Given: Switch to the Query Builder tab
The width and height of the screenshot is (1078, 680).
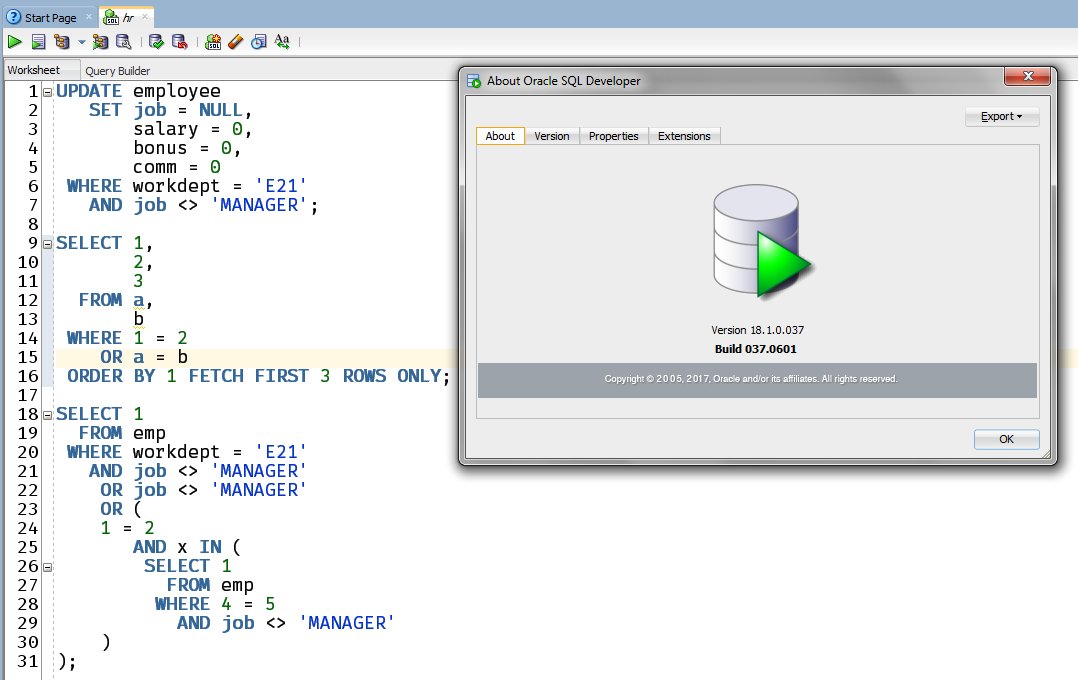Looking at the screenshot, I should (x=118, y=71).
